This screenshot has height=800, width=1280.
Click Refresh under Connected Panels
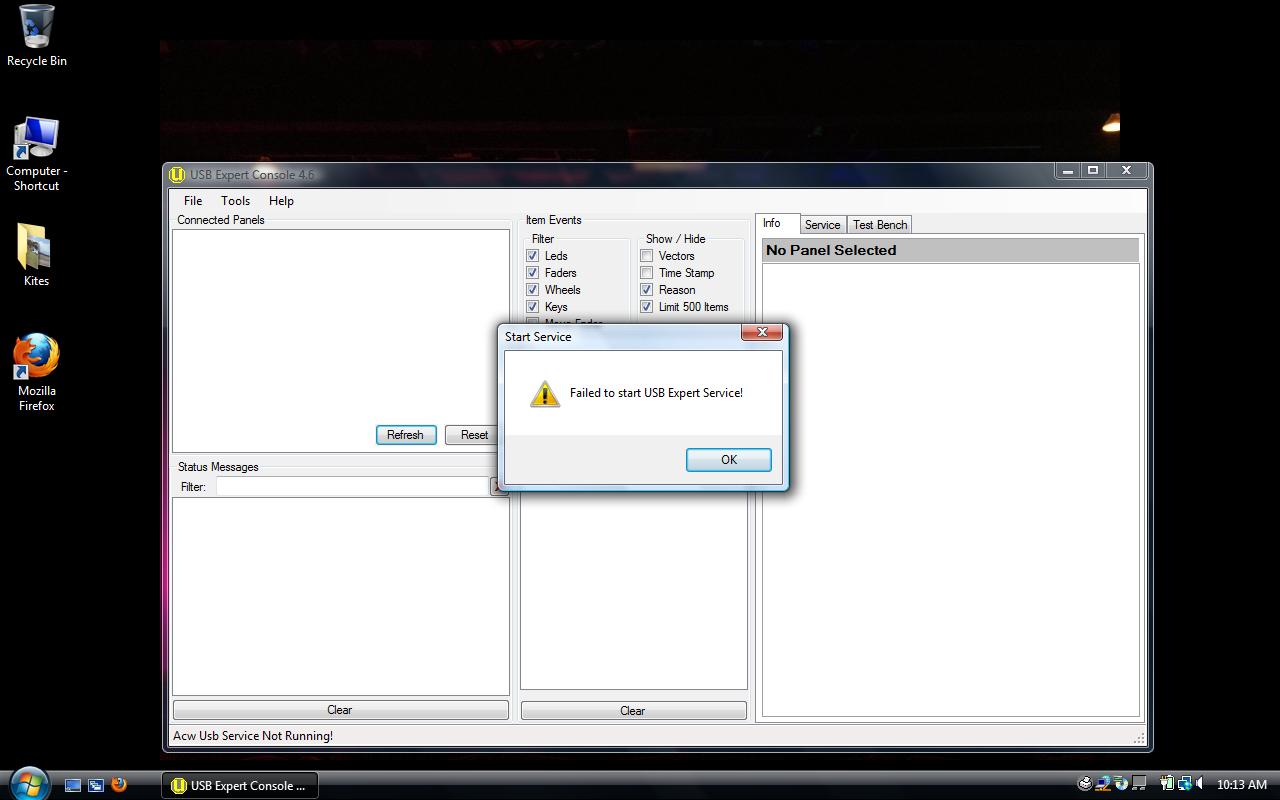[406, 435]
